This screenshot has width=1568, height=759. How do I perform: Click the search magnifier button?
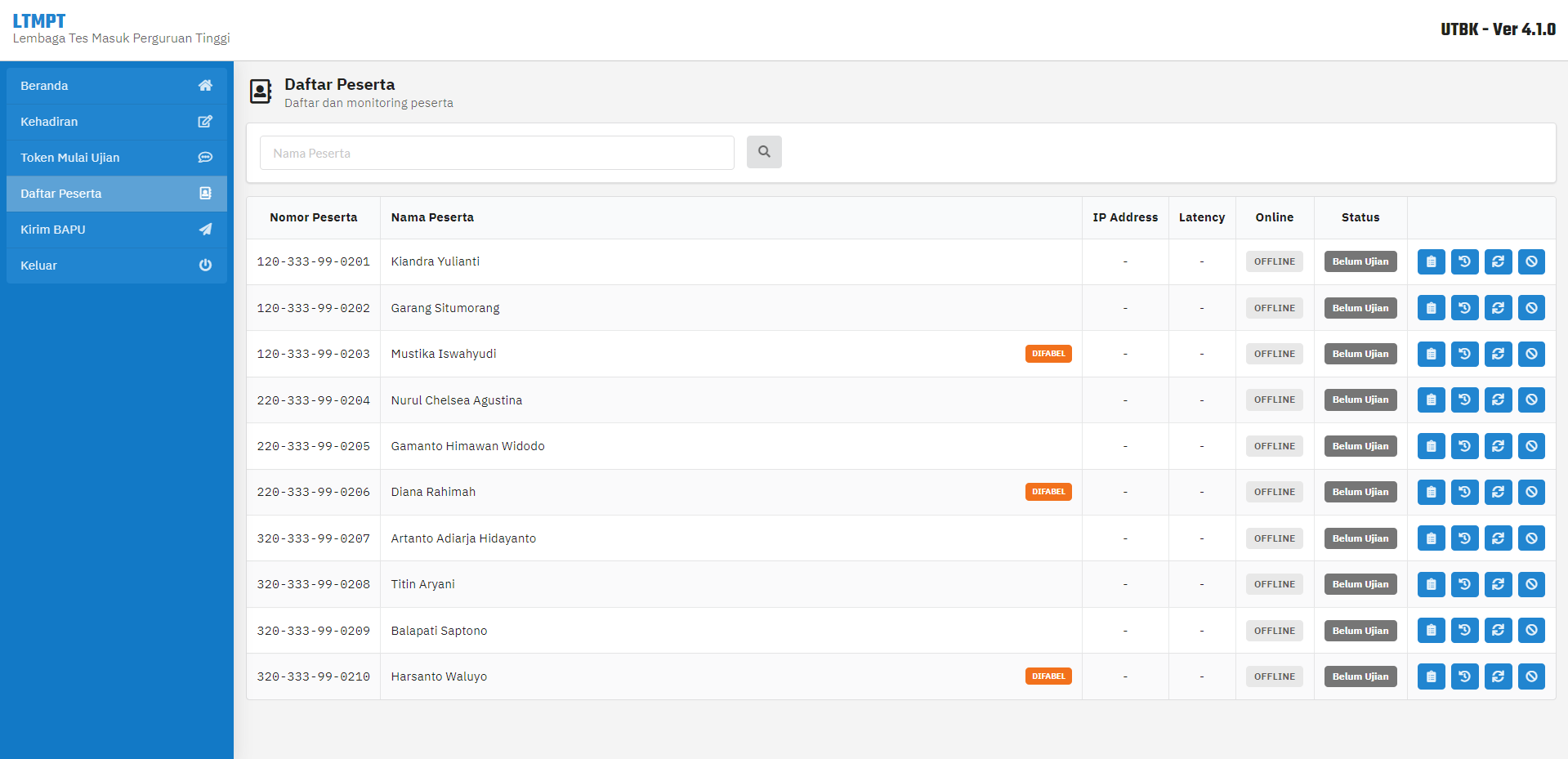point(764,152)
